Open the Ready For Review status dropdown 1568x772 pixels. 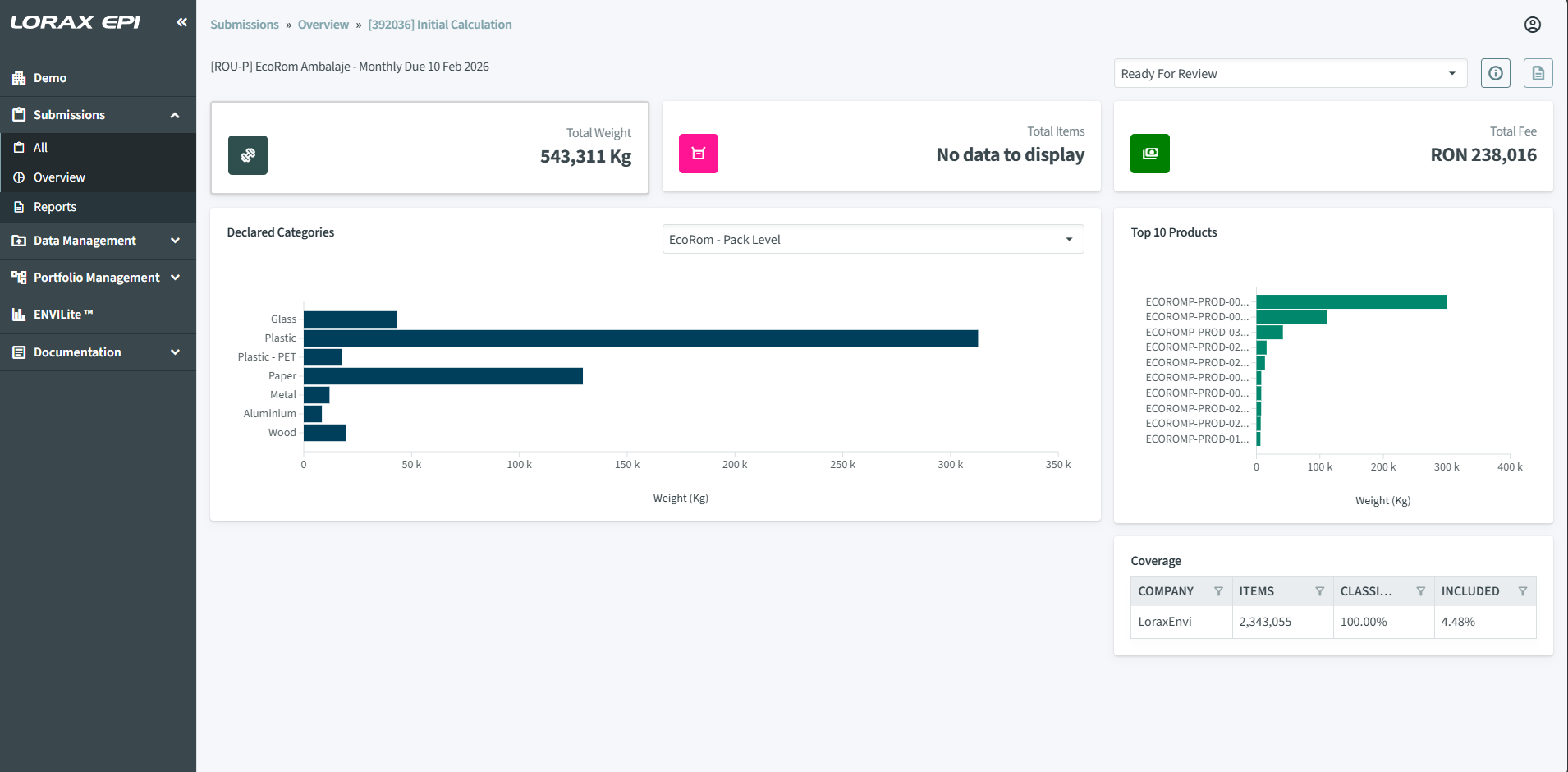[x=1290, y=74]
